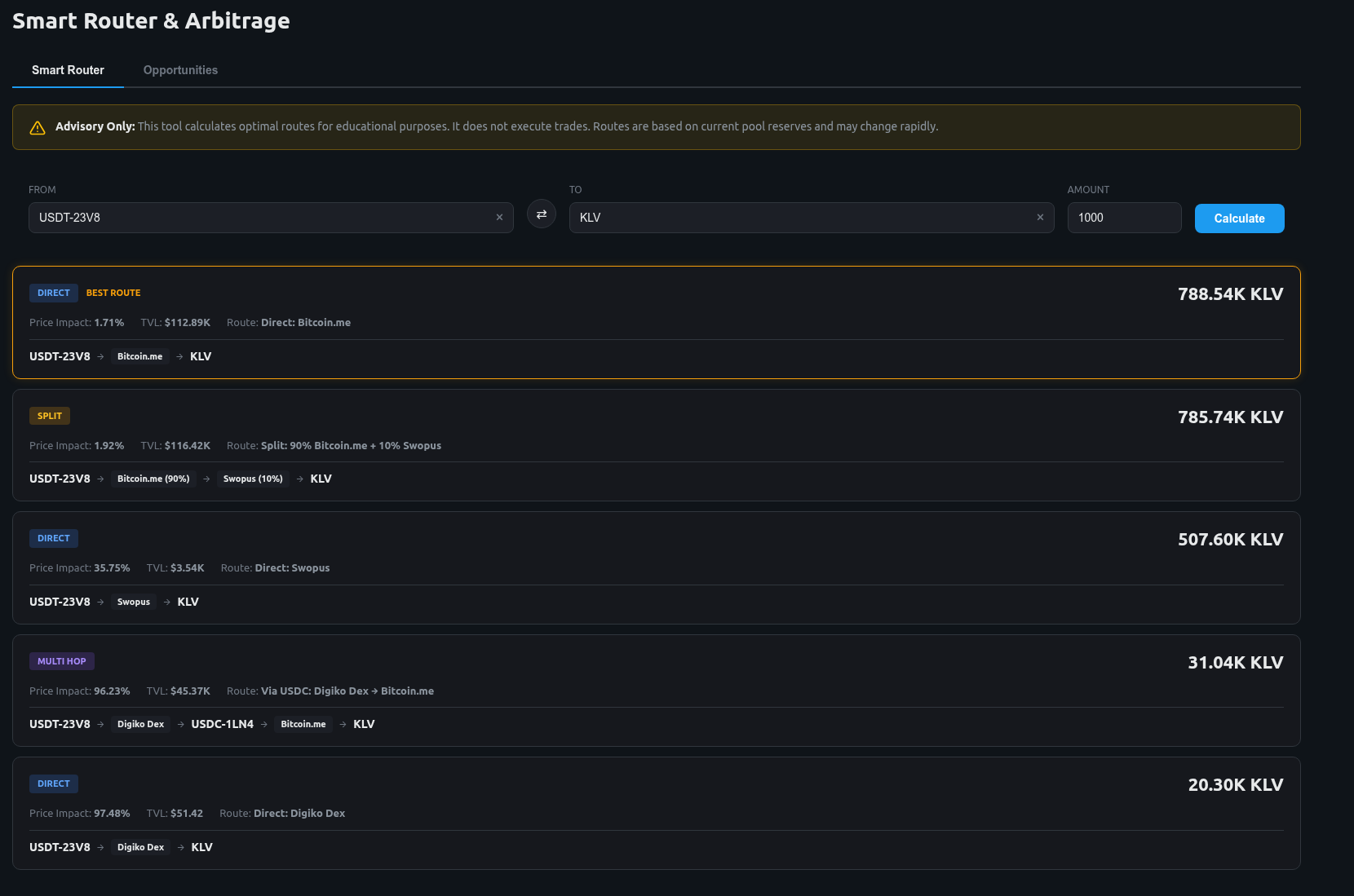Clear the KLV token with the × icon

pos(1040,217)
